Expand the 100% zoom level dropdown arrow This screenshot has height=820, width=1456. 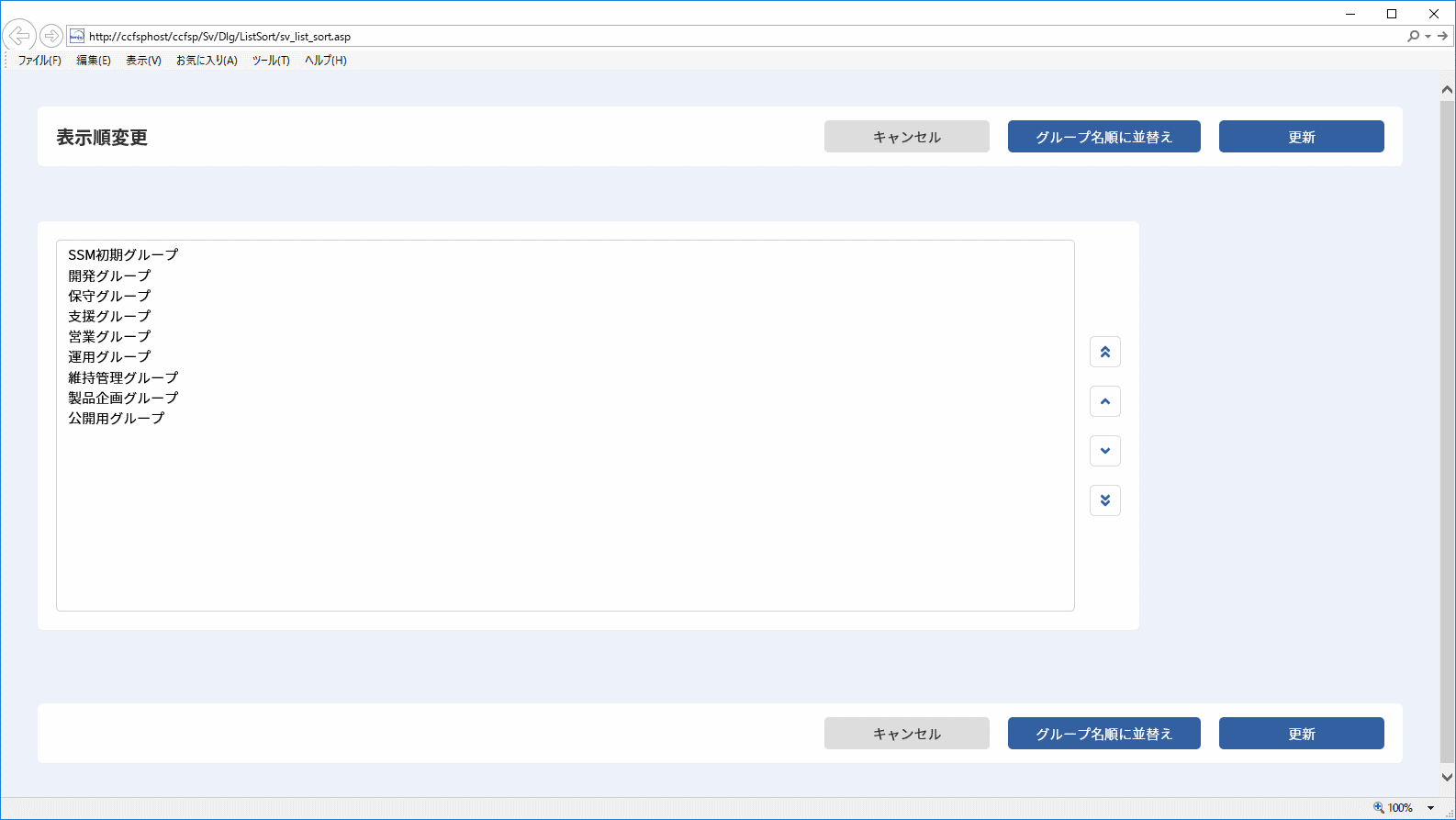(x=1430, y=808)
